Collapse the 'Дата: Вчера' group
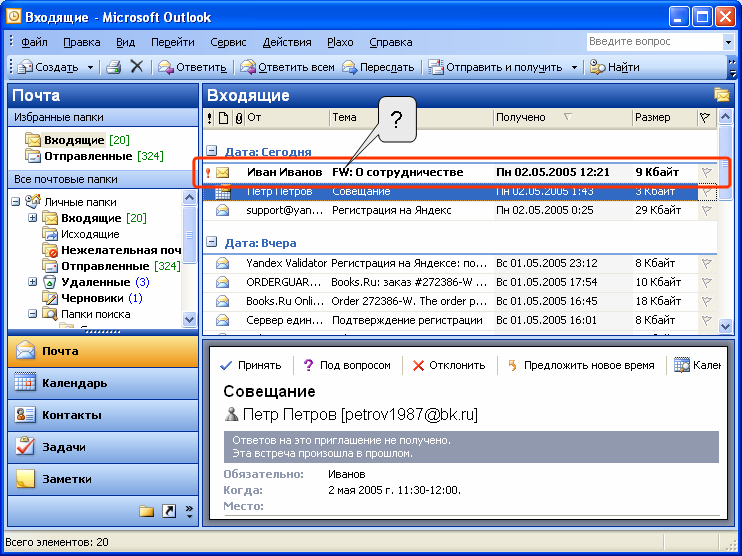The width and height of the screenshot is (742, 556). [212, 242]
